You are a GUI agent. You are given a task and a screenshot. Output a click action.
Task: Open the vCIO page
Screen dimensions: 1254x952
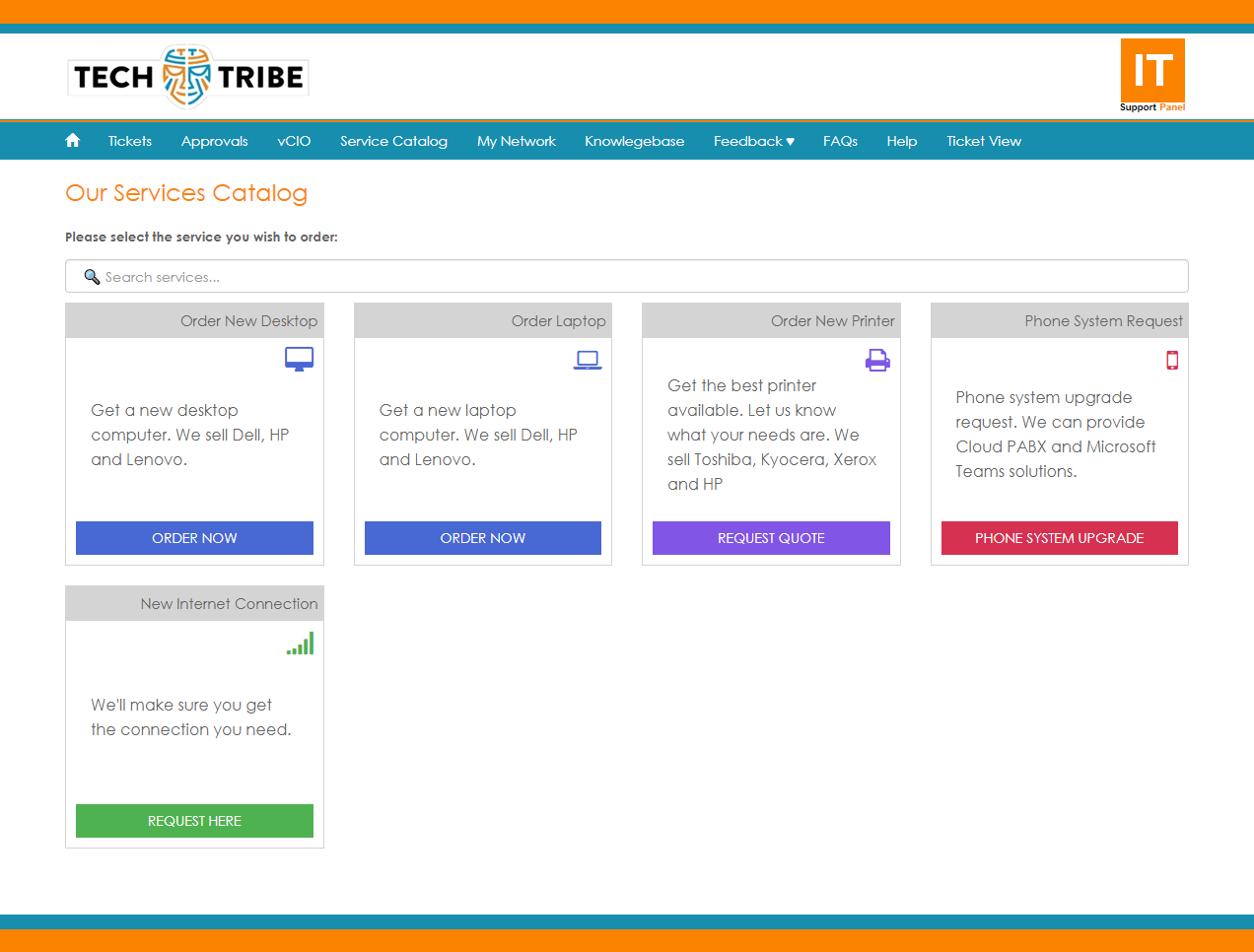(x=294, y=140)
